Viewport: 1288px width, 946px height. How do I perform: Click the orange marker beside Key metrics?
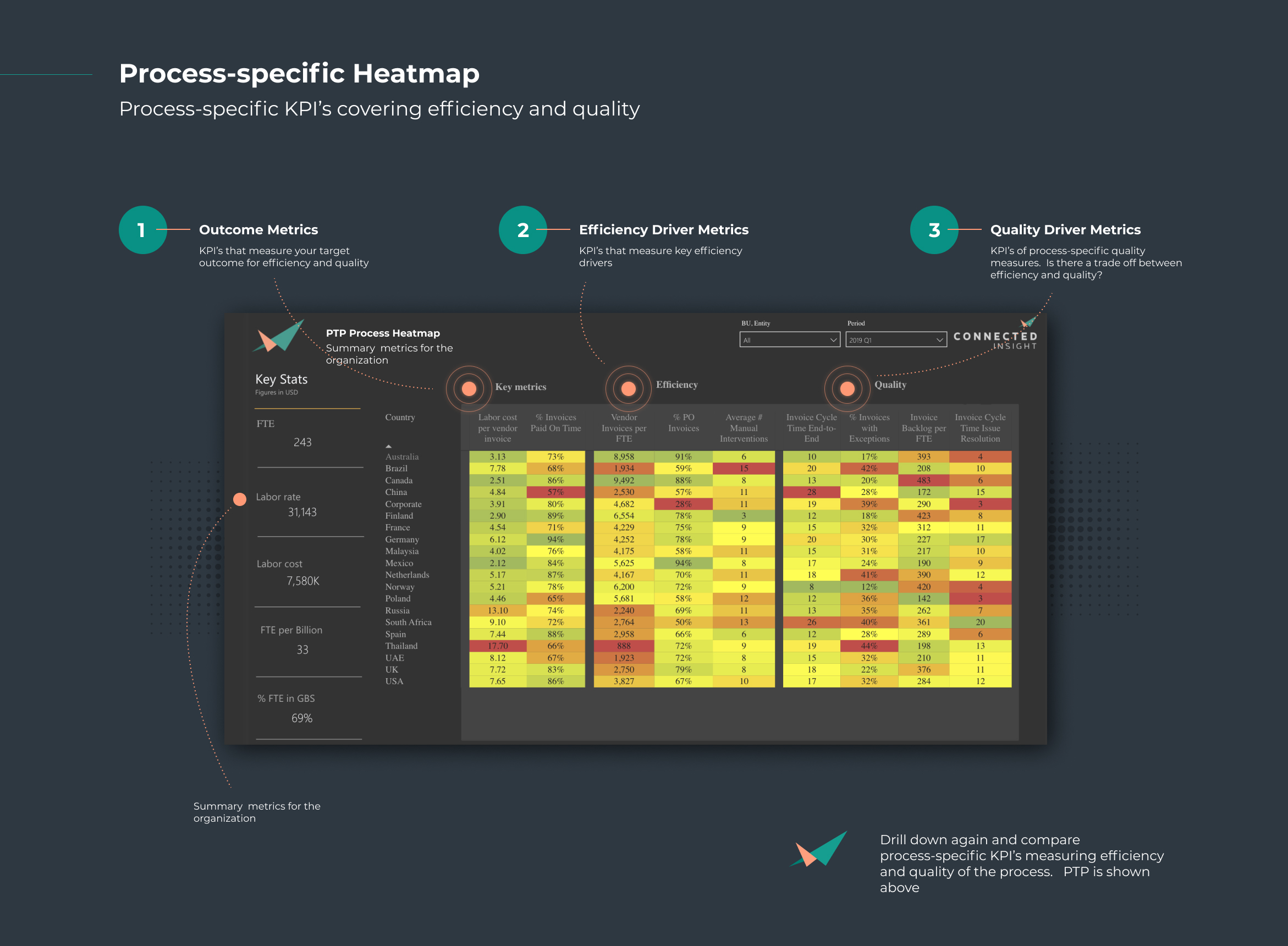[469, 388]
